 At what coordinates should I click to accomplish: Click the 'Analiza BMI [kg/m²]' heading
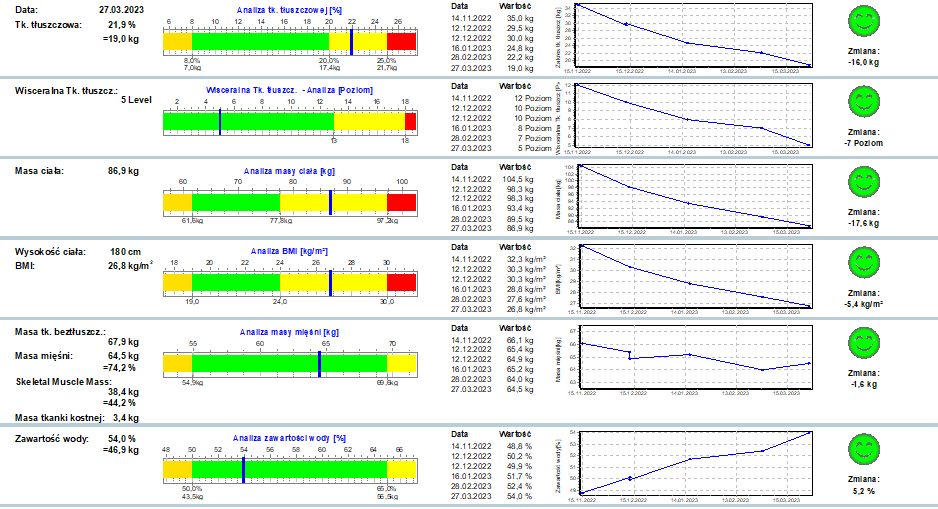coord(290,250)
